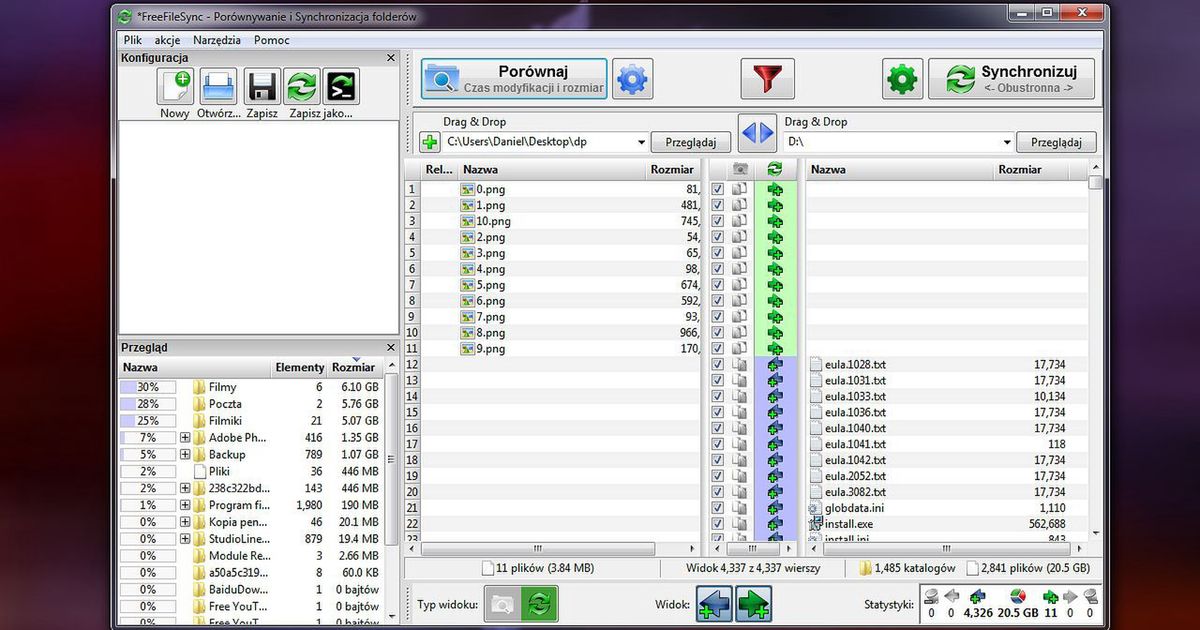The image size is (1200, 630).
Task: Toggle the camera view type button
Action: pyautogui.click(x=502, y=604)
